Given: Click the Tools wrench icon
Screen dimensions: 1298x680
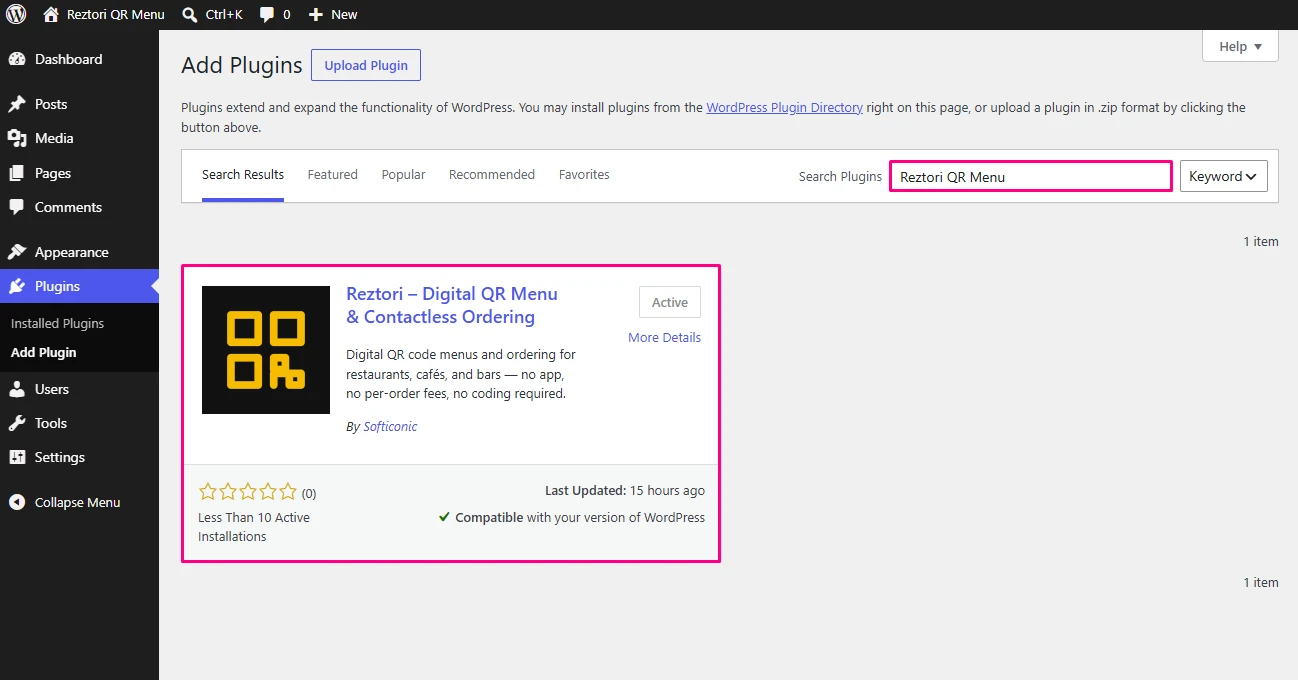Looking at the screenshot, I should pyautogui.click(x=17, y=423).
